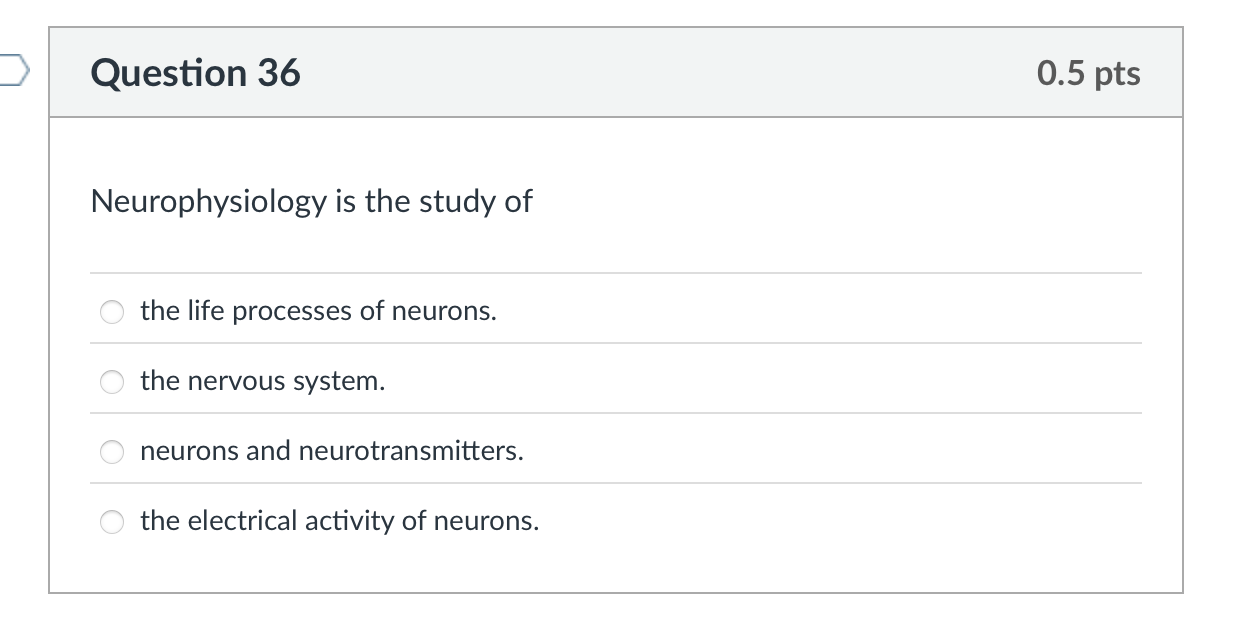Click the answer text 'the nervous system.'
Screen dimensions: 1258x618
click(262, 381)
